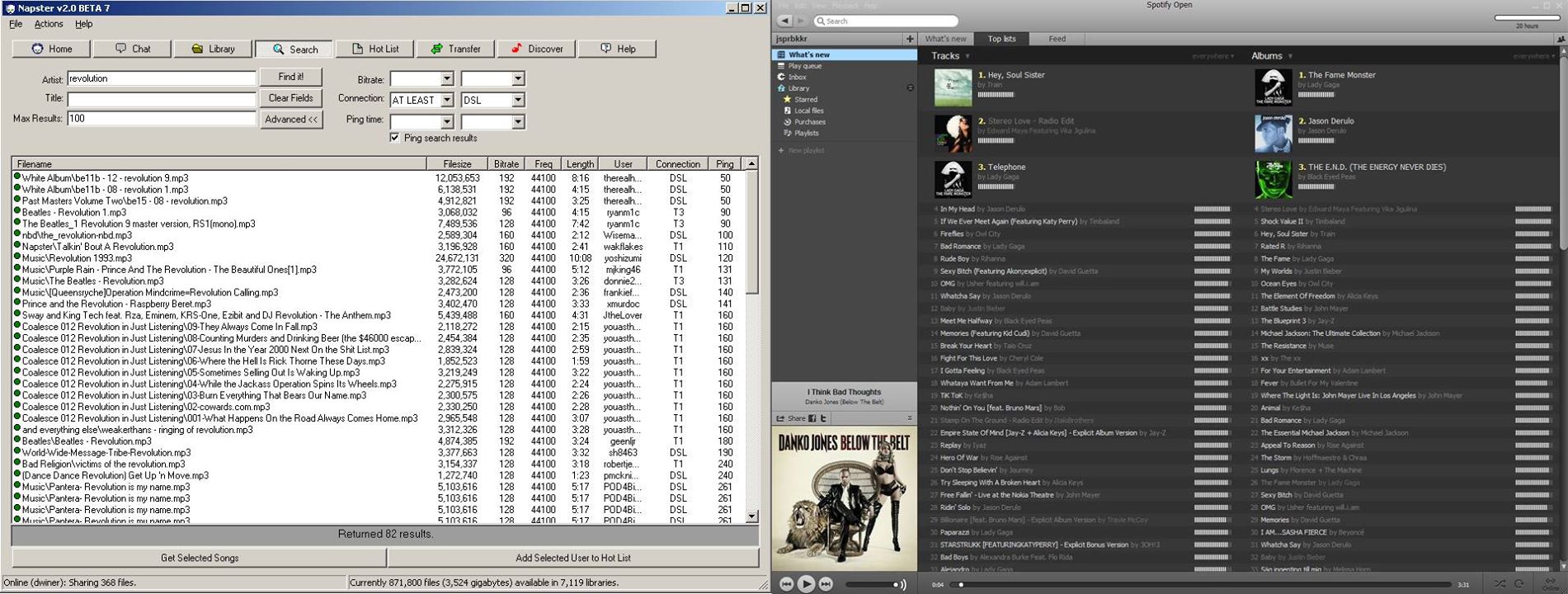This screenshot has width=1568, height=594.
Task: Click Add Selected User to Hot List
Action: point(573,558)
